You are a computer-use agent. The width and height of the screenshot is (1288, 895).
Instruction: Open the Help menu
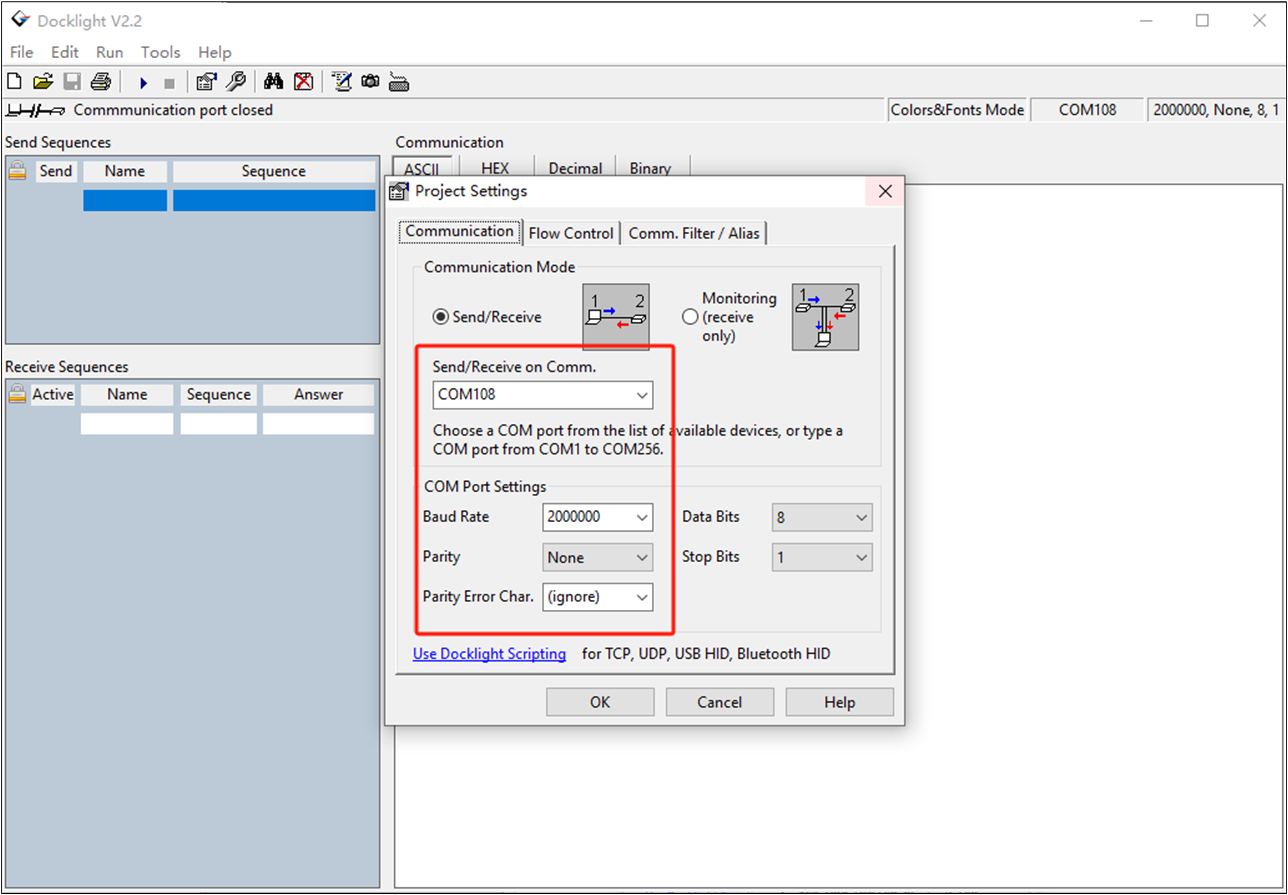[214, 52]
